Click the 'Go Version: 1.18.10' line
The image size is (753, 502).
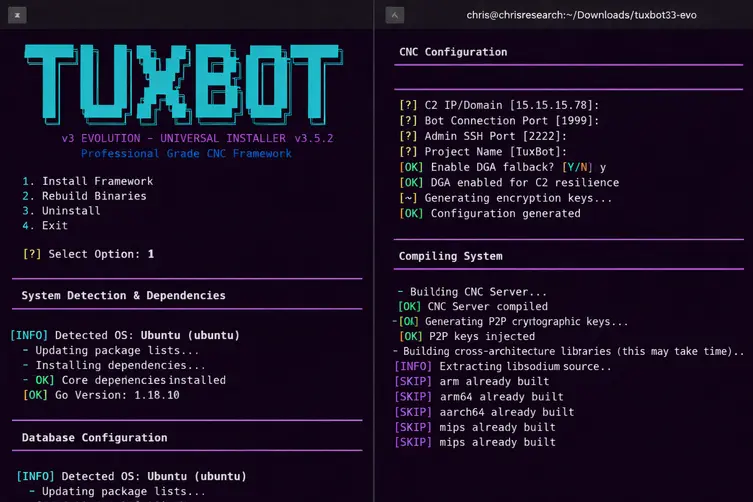click(x=101, y=395)
